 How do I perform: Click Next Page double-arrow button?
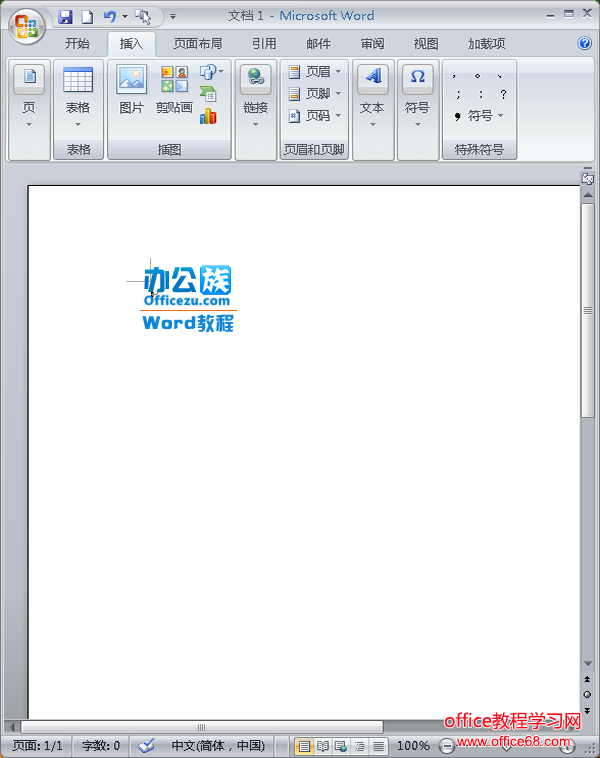point(587,711)
